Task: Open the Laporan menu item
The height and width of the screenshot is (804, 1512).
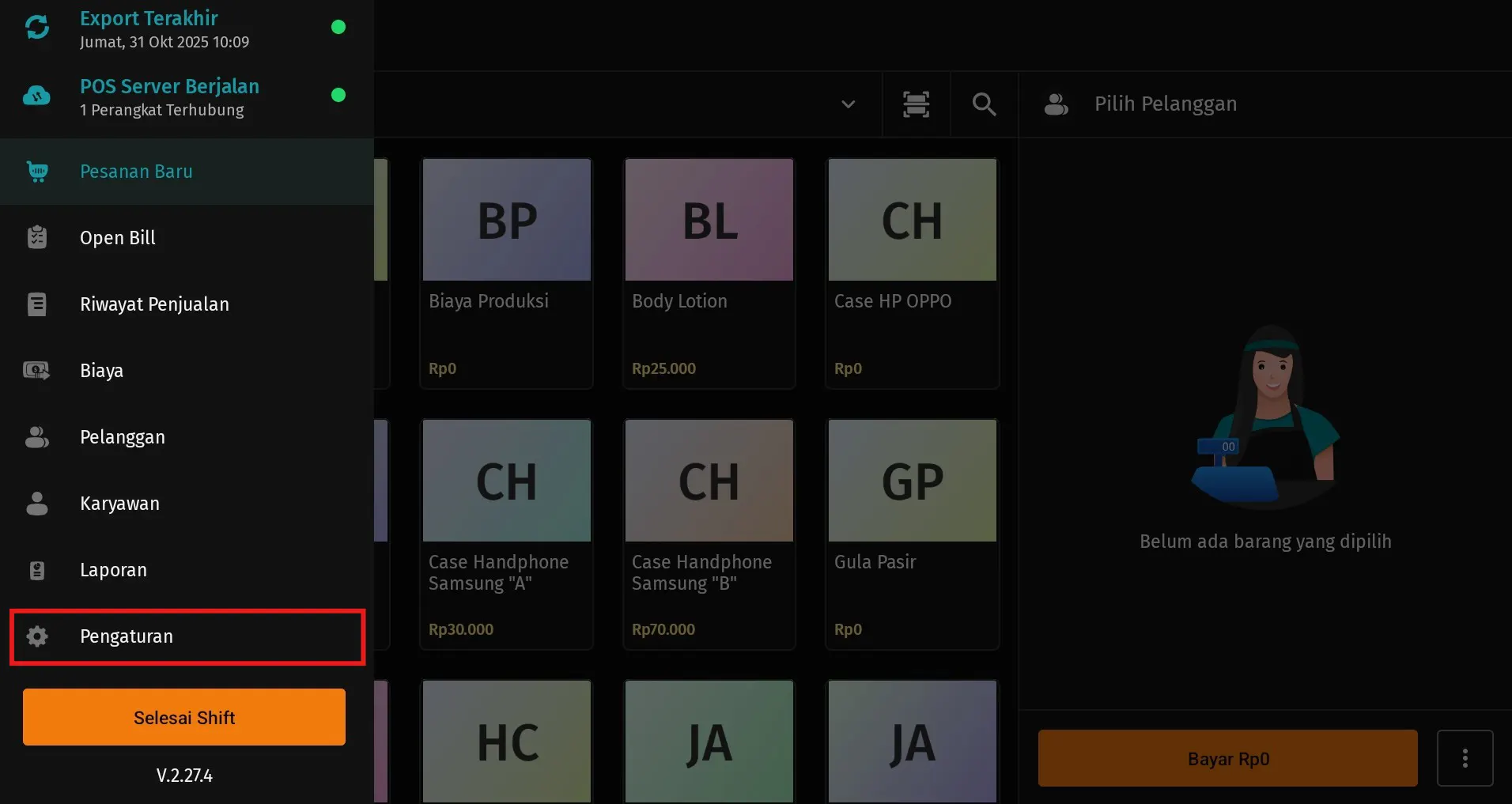Action: coord(113,570)
